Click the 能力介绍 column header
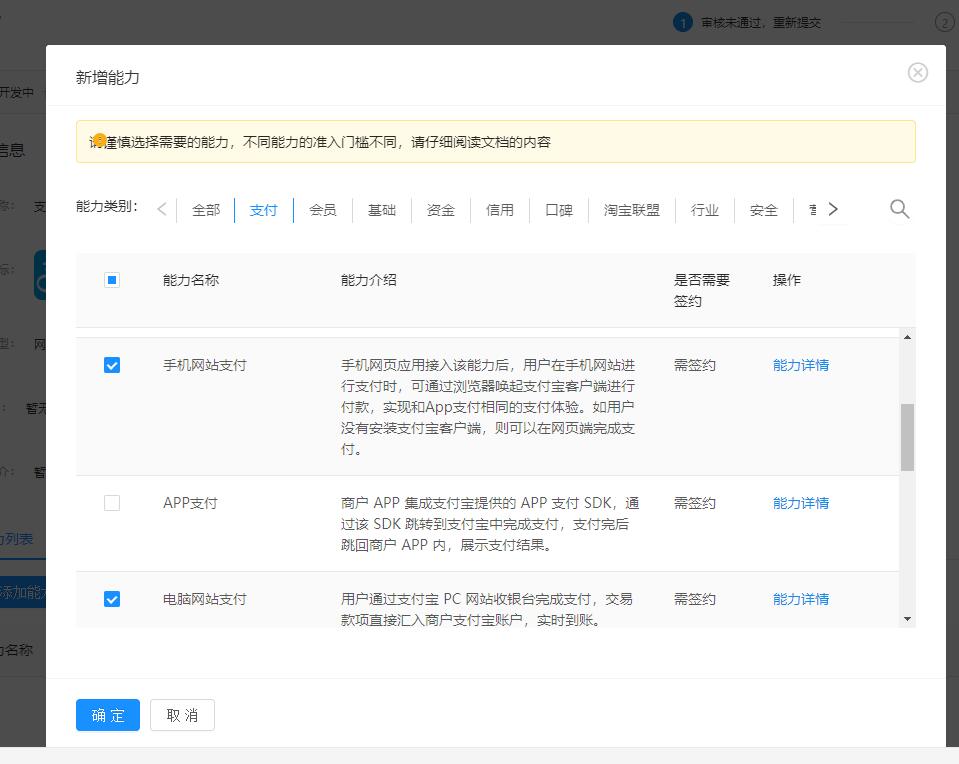The image size is (959, 764). tap(369, 280)
